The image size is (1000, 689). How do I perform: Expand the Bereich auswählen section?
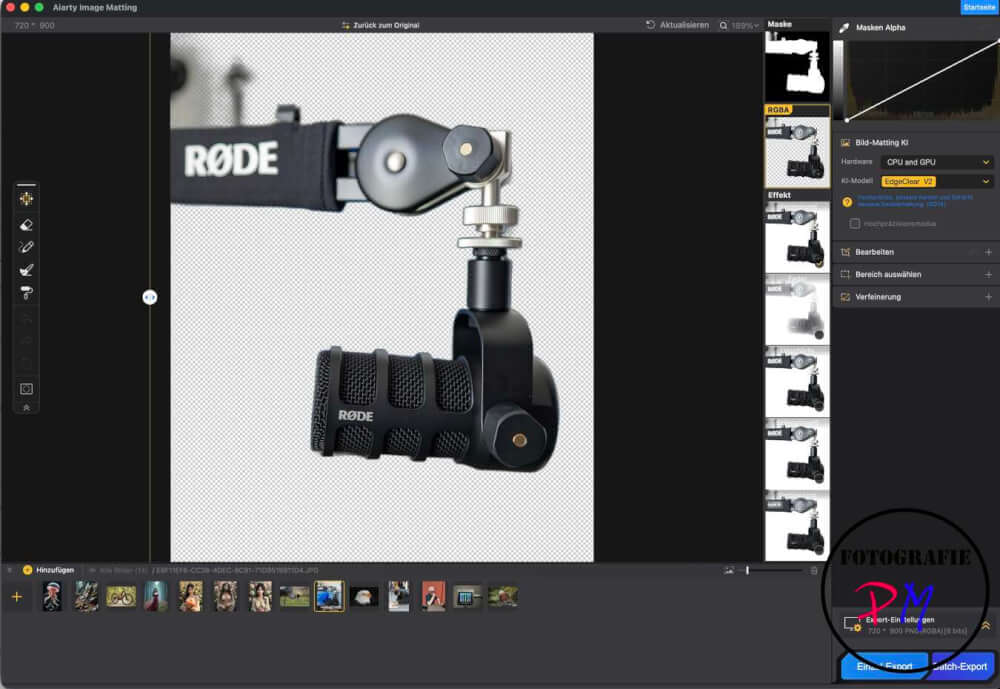click(x=987, y=274)
